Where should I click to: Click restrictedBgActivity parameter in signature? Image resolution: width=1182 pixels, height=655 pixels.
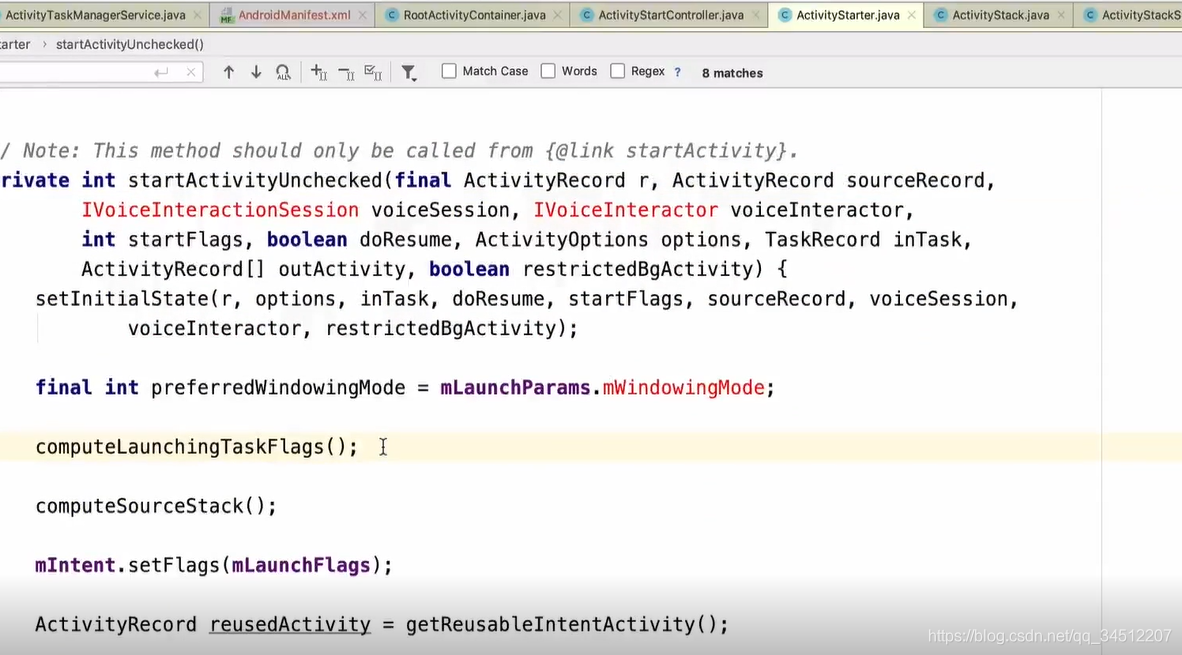pyautogui.click(x=637, y=270)
